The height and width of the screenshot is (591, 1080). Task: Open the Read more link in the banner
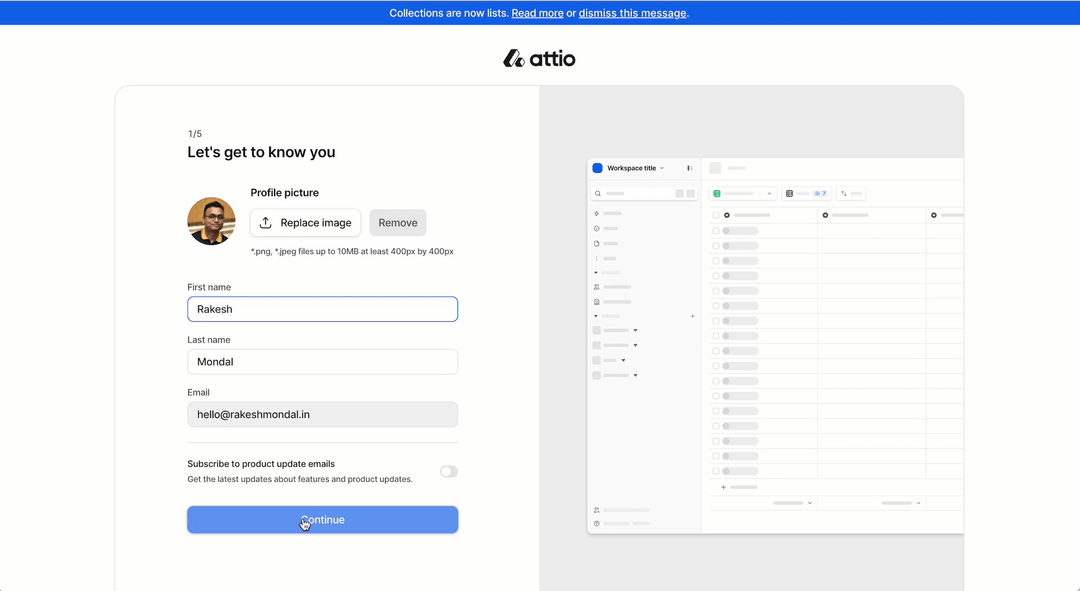[x=537, y=12]
